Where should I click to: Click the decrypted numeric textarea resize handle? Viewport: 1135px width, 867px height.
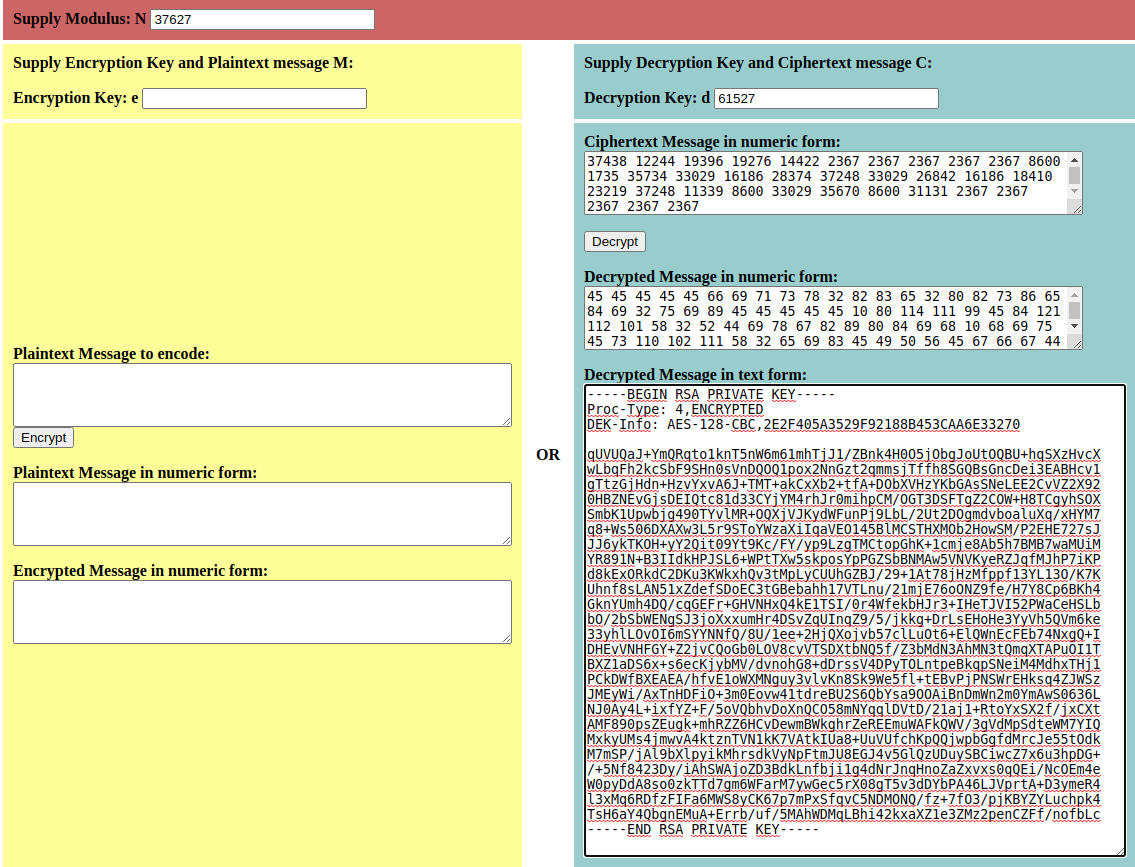[1076, 344]
